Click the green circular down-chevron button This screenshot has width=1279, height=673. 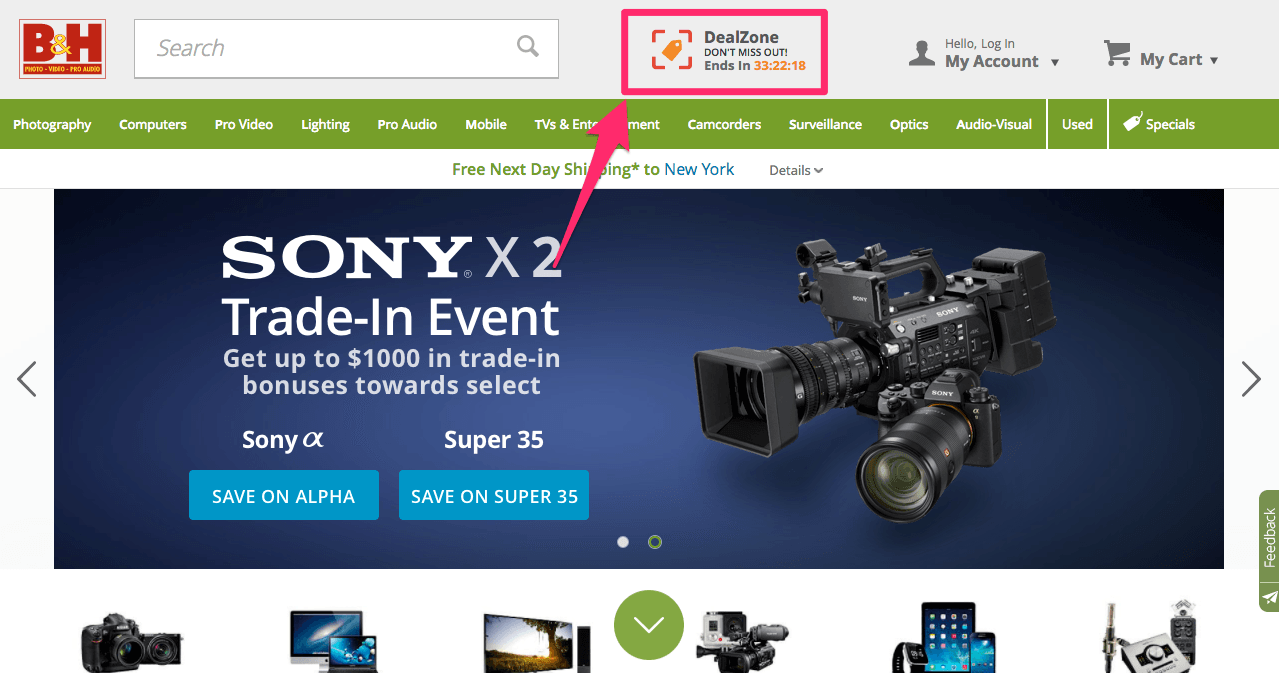point(649,625)
